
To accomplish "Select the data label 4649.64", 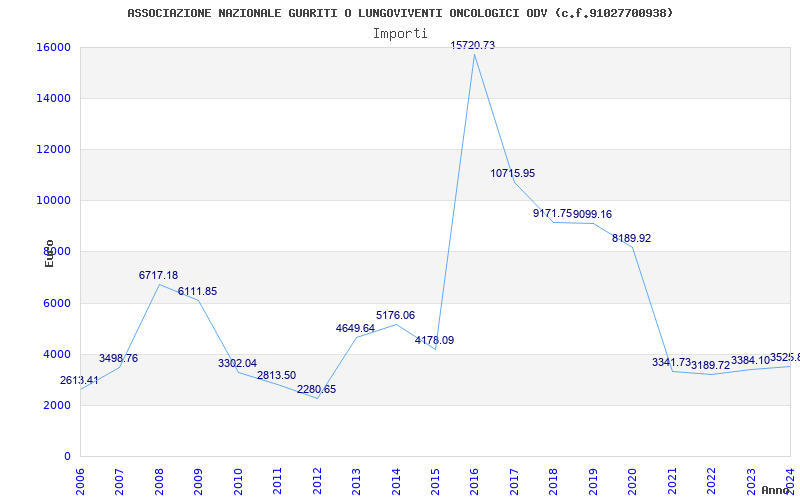I will click(x=355, y=328).
